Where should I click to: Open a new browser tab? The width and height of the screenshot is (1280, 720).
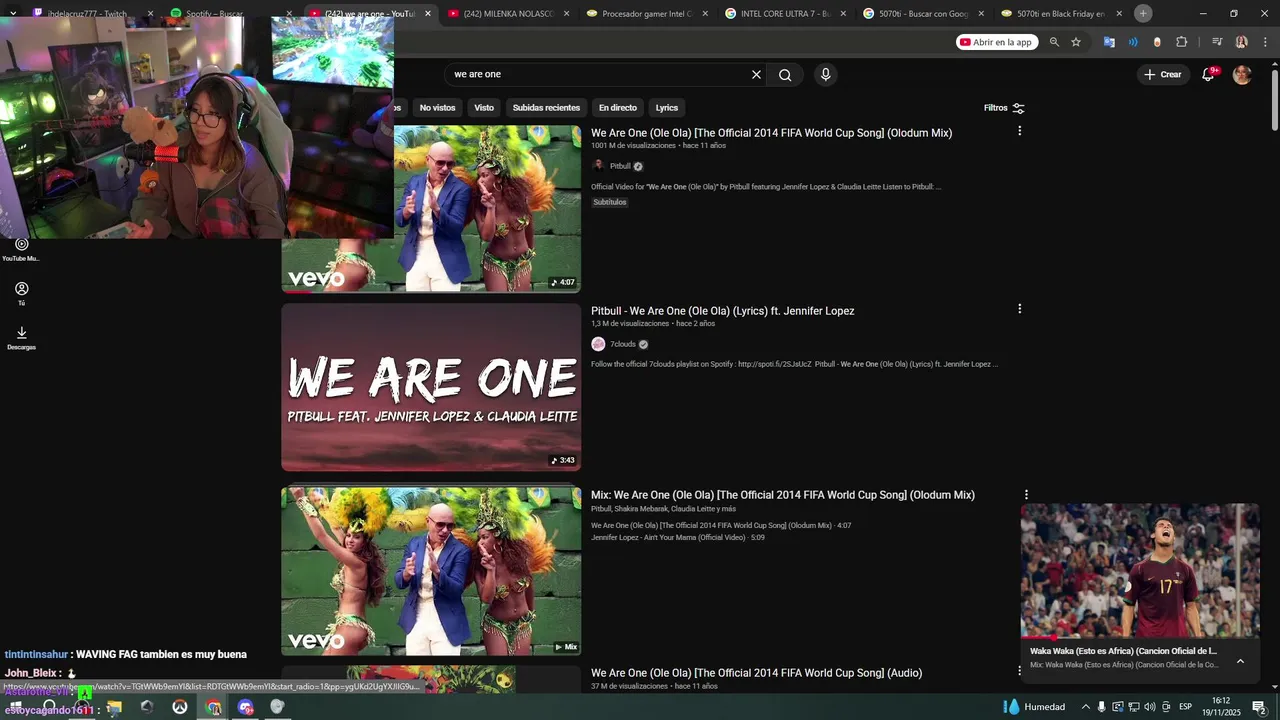coord(1143,13)
